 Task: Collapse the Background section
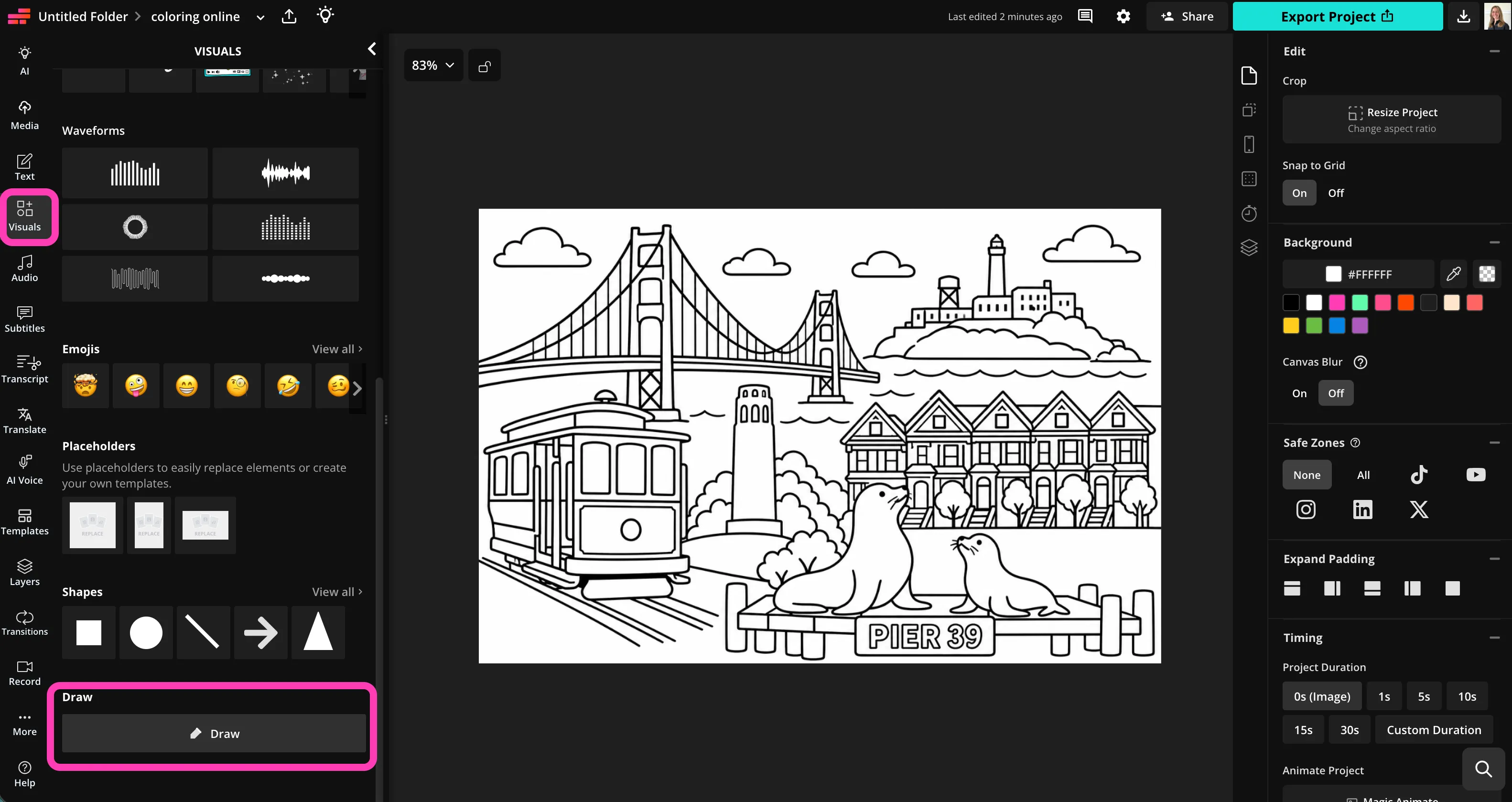tap(1494, 242)
